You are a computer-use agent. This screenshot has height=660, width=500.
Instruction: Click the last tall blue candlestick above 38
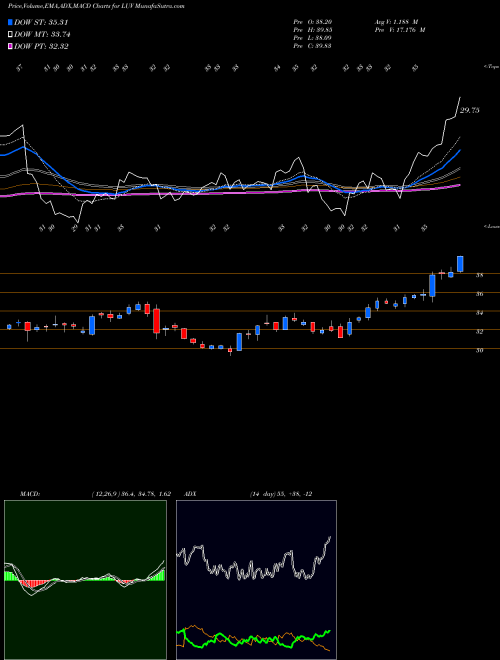460,263
